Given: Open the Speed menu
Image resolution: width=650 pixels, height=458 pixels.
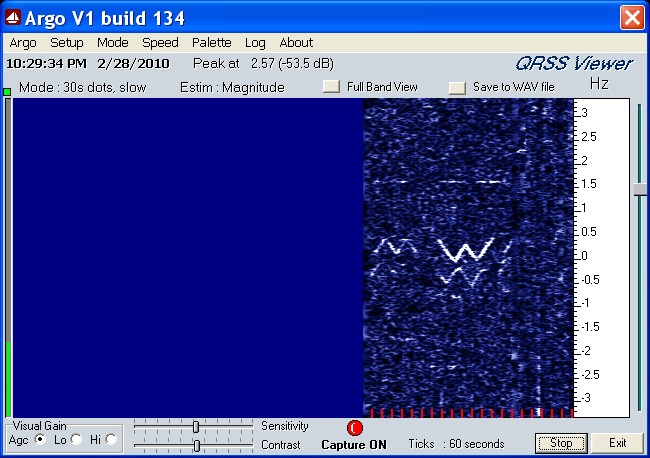Looking at the screenshot, I should click(160, 43).
